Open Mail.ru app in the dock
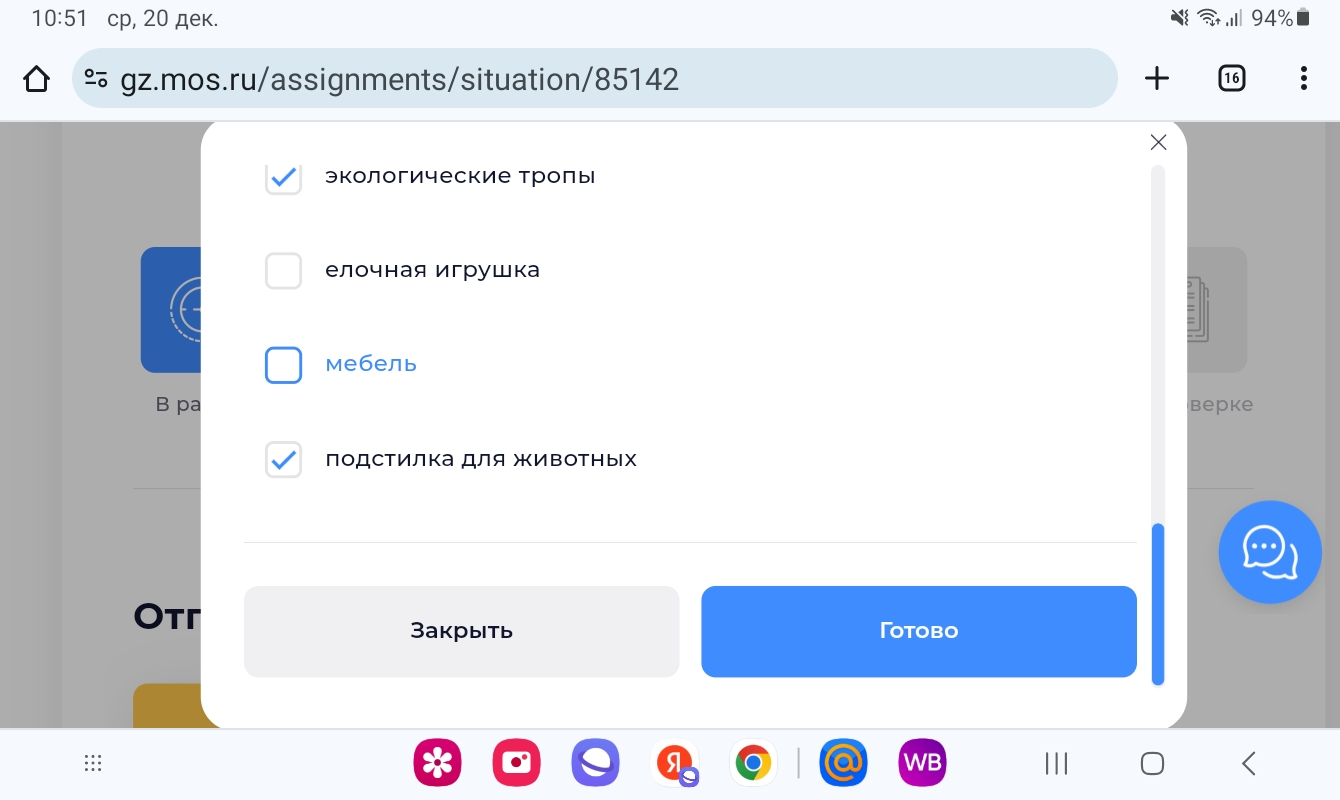Screen dimensions: 1340x800 [x=843, y=765]
